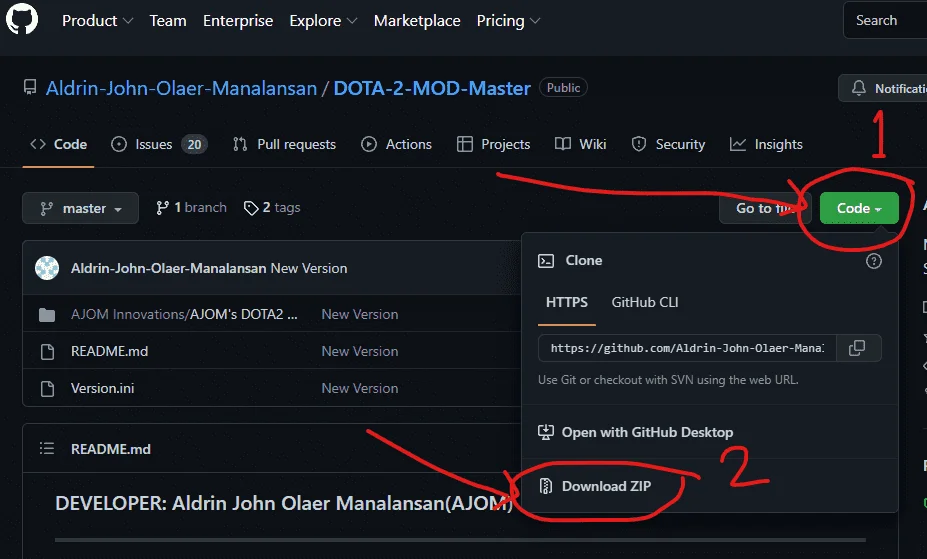Expand the Explore dropdown

tap(323, 21)
